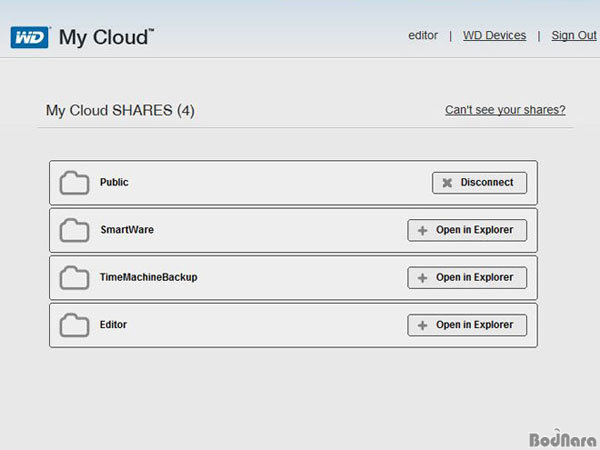Click the WD logo icon
The image size is (600, 450).
[x=29, y=38]
